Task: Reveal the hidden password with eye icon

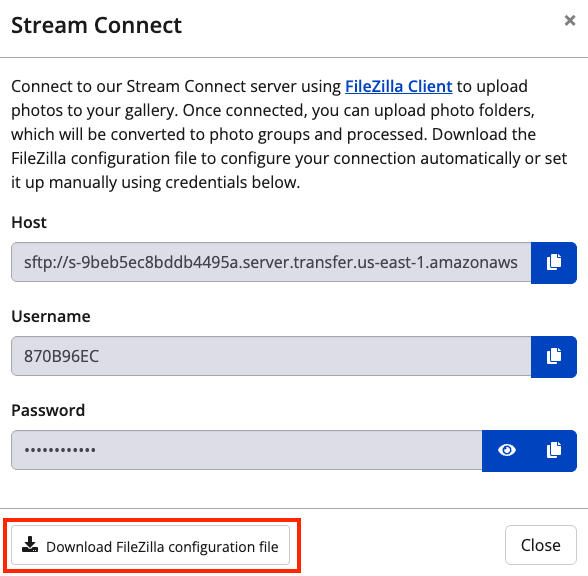Action: click(507, 450)
